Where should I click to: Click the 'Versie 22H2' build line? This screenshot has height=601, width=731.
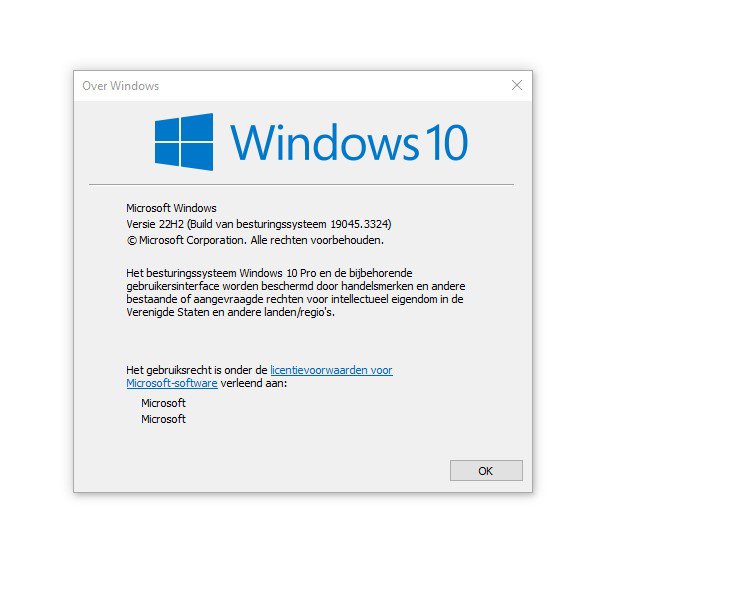coord(259,224)
